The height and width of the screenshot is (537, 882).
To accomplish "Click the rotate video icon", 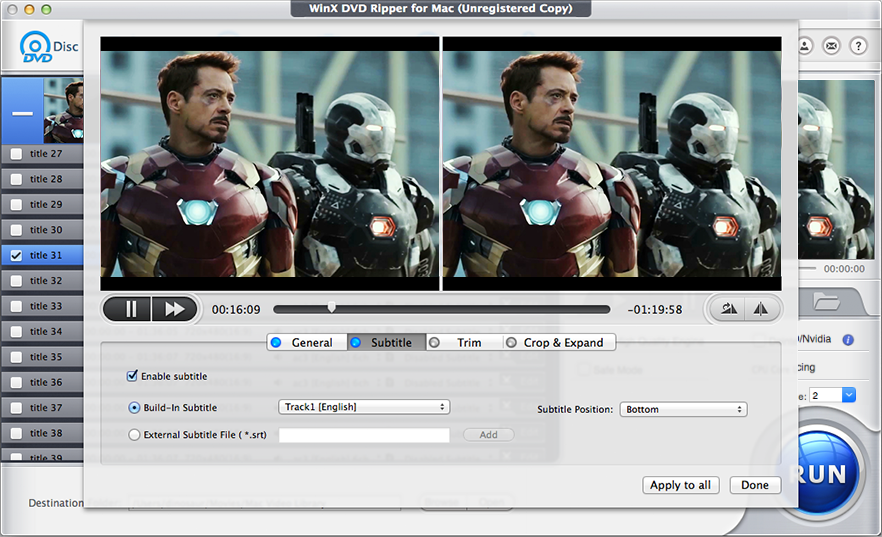I will (729, 309).
